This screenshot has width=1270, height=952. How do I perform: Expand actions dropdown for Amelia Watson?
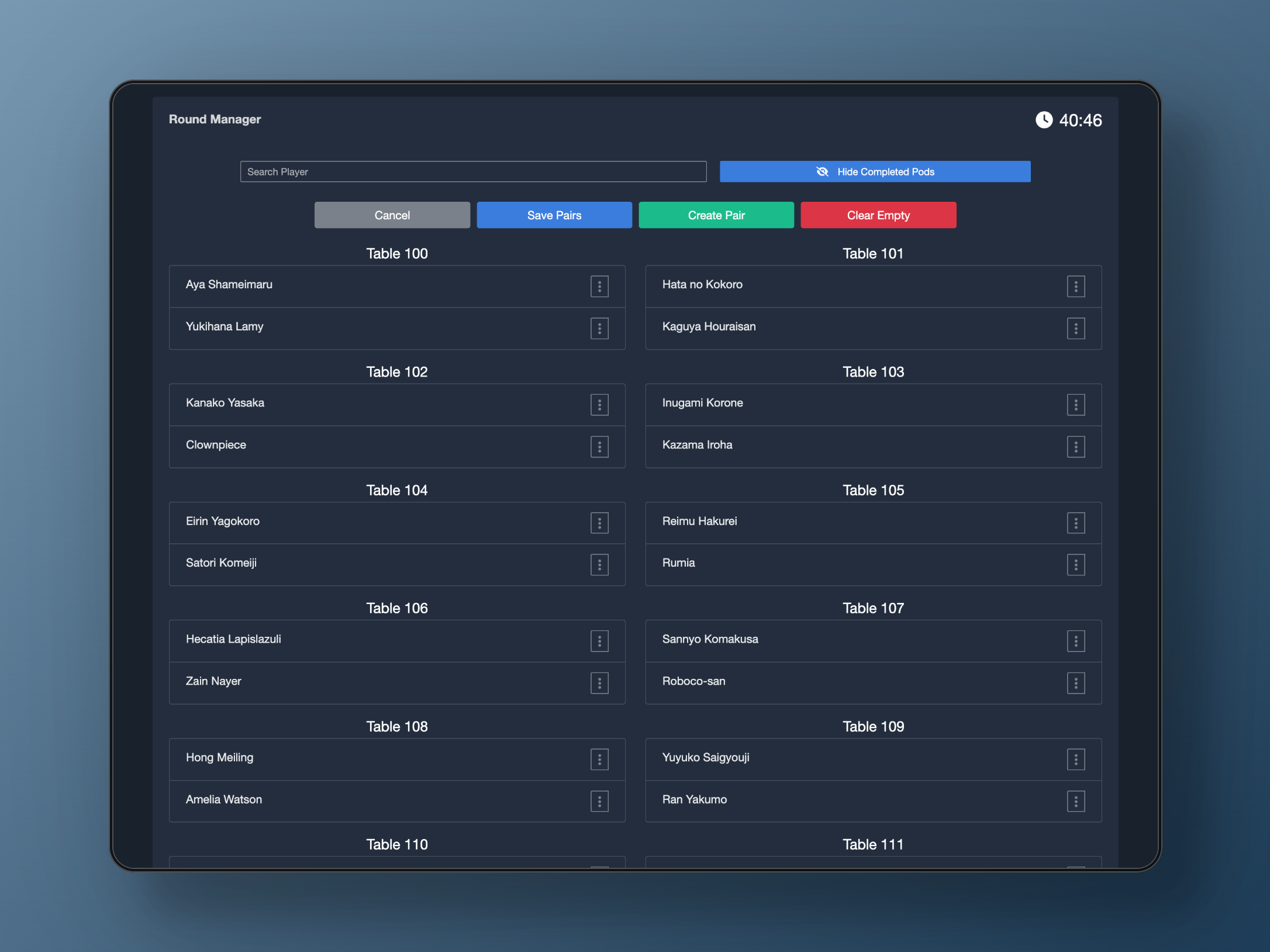(599, 801)
